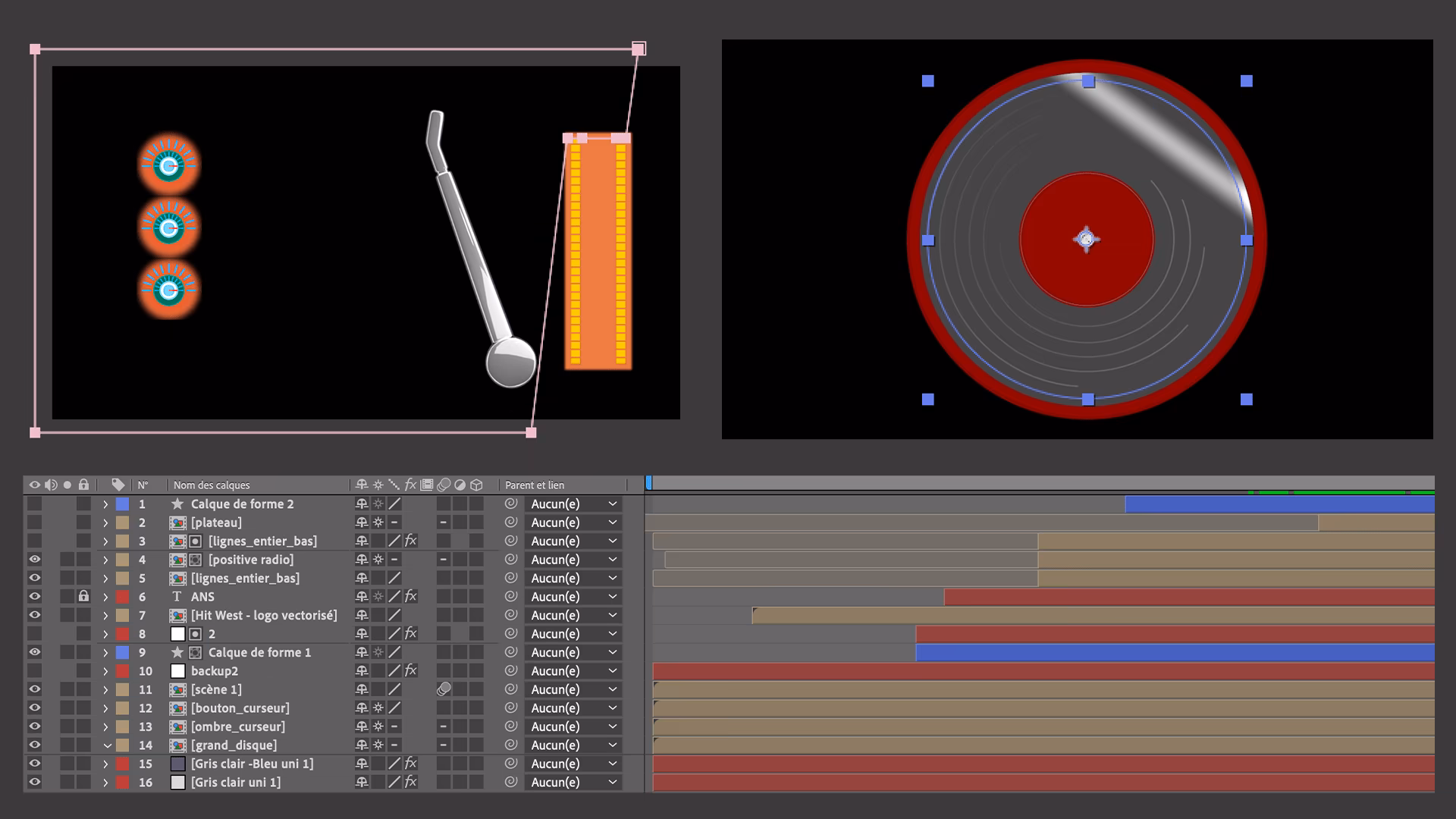Select the Gris clair uni 1 layer

pos(236,783)
